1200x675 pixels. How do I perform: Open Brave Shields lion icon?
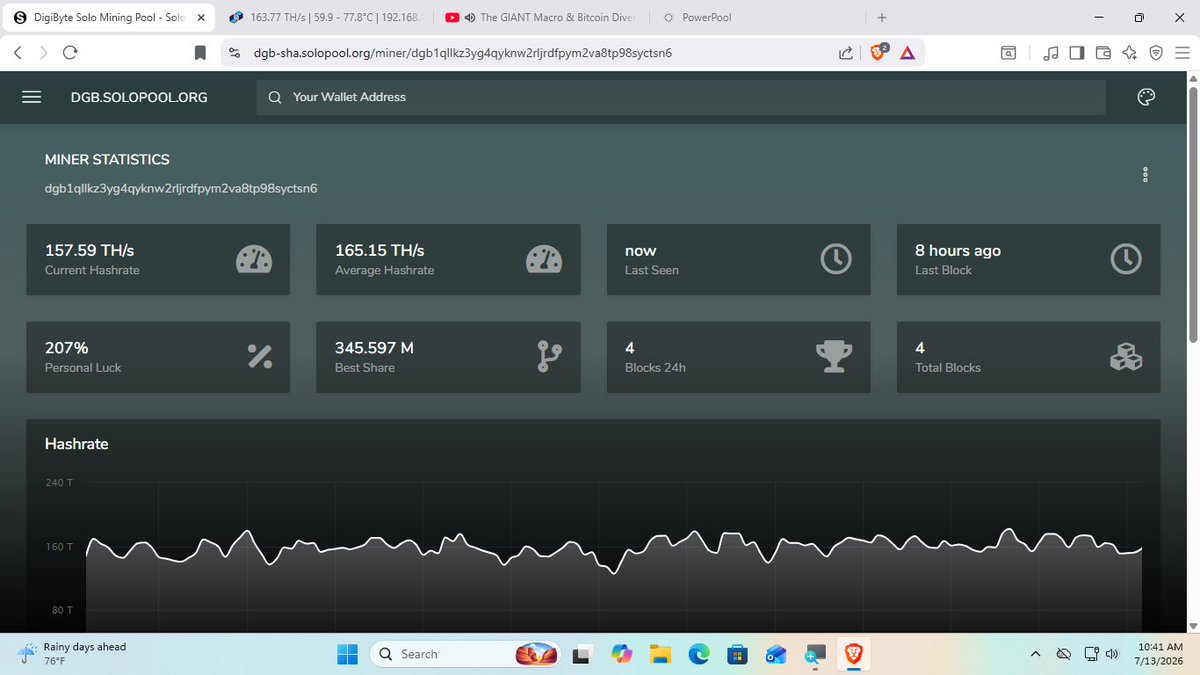[x=878, y=53]
